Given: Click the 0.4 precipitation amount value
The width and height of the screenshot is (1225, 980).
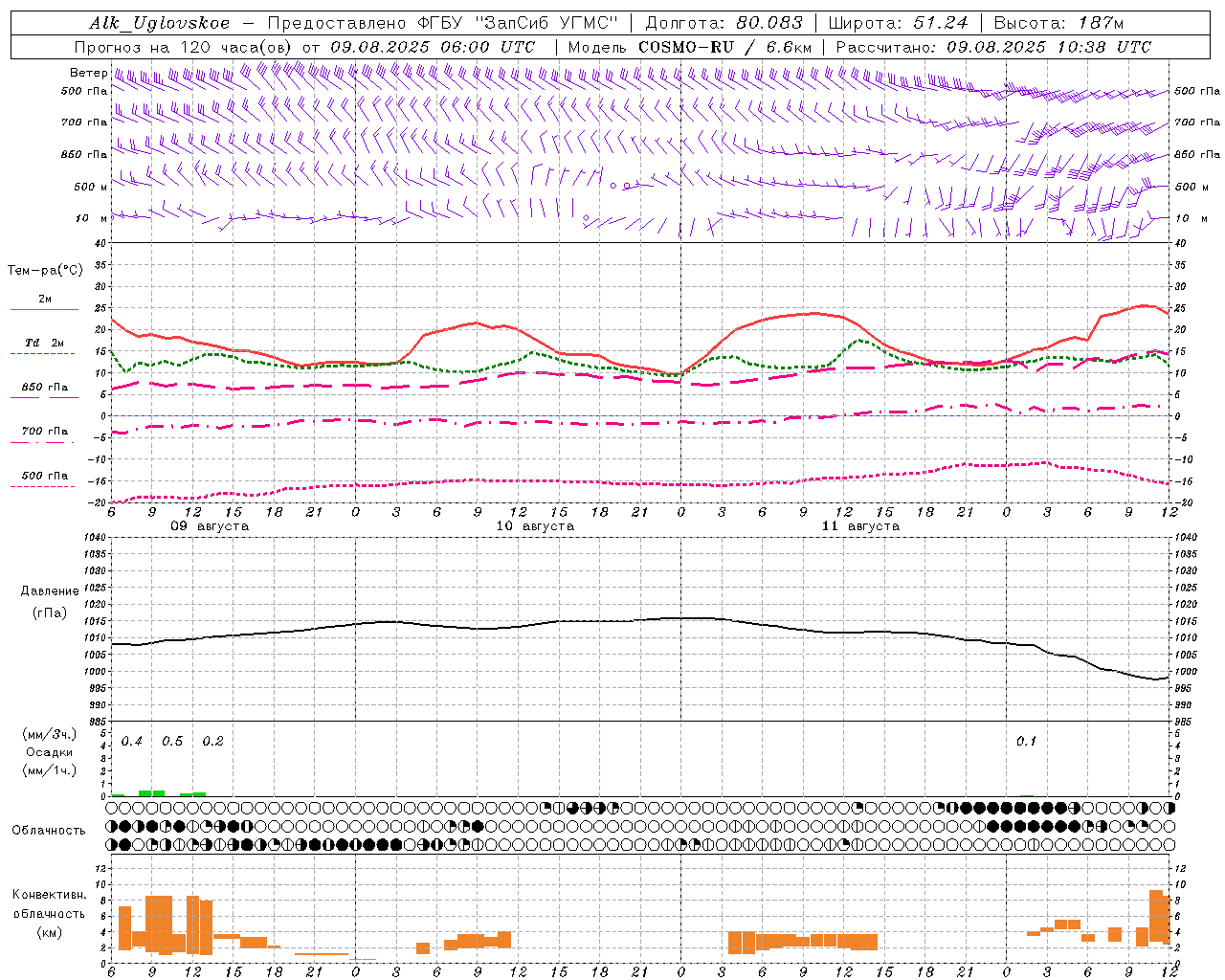Looking at the screenshot, I should pos(132,742).
